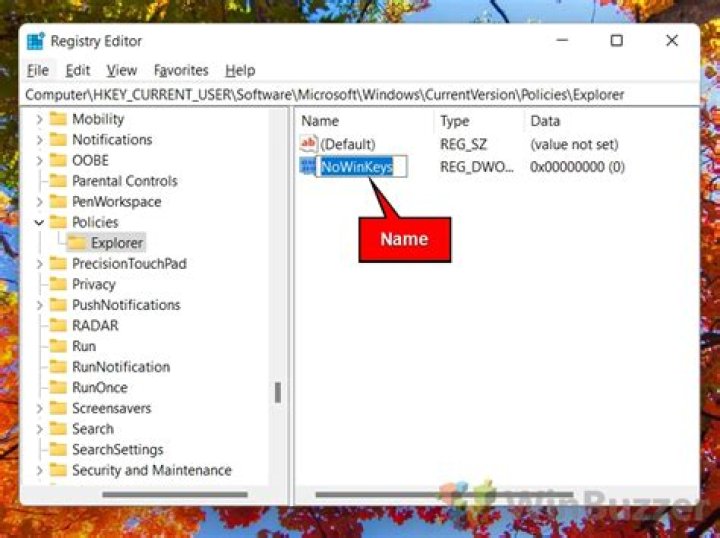Collapse the Policies key
The width and height of the screenshot is (720, 538).
coord(39,223)
